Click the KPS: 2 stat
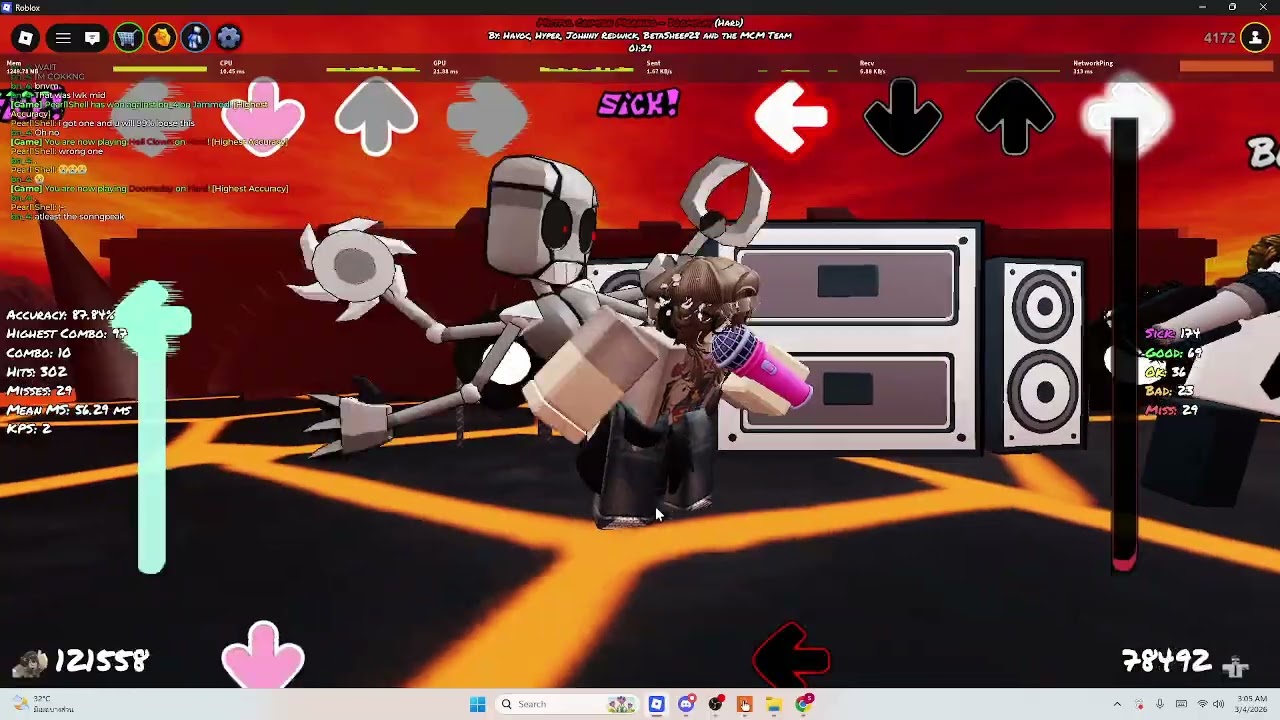Screen dimensions: 1280x720 (x=29, y=429)
